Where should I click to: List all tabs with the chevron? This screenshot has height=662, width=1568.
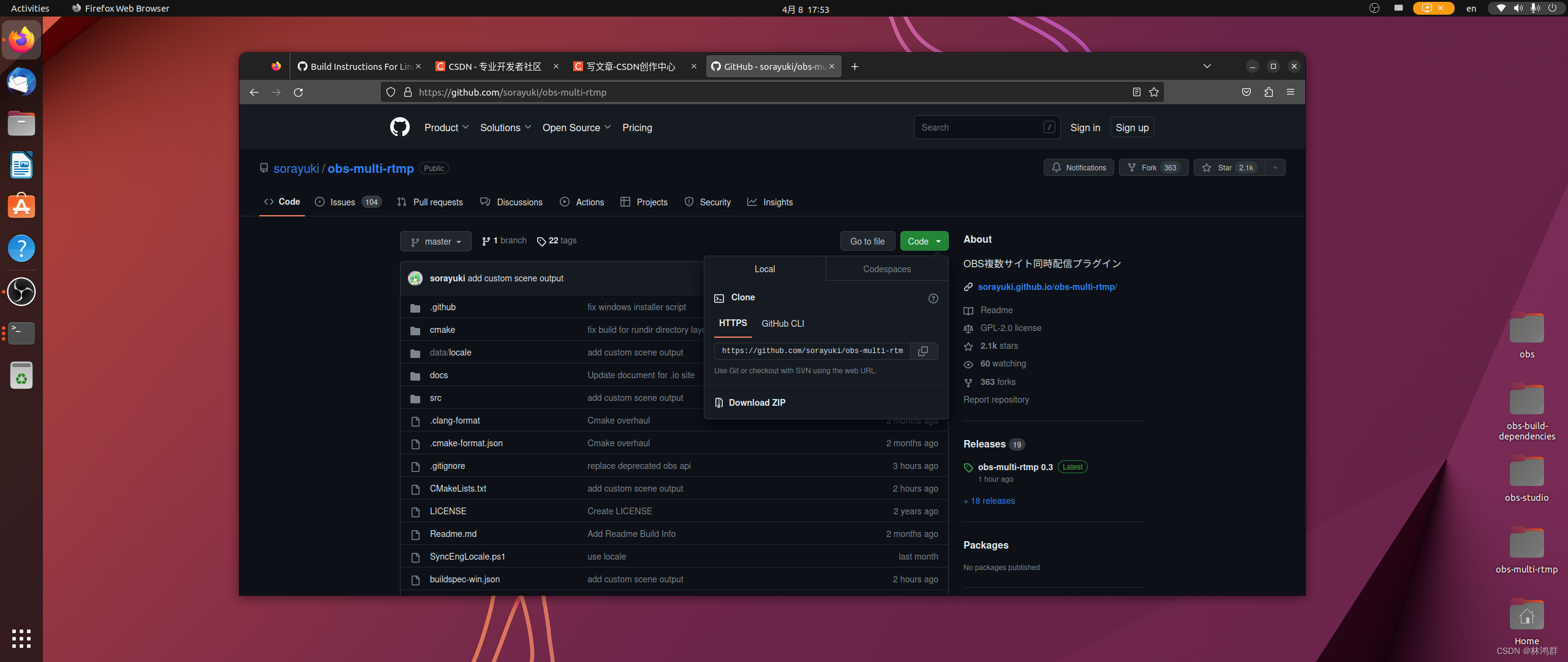point(1207,66)
